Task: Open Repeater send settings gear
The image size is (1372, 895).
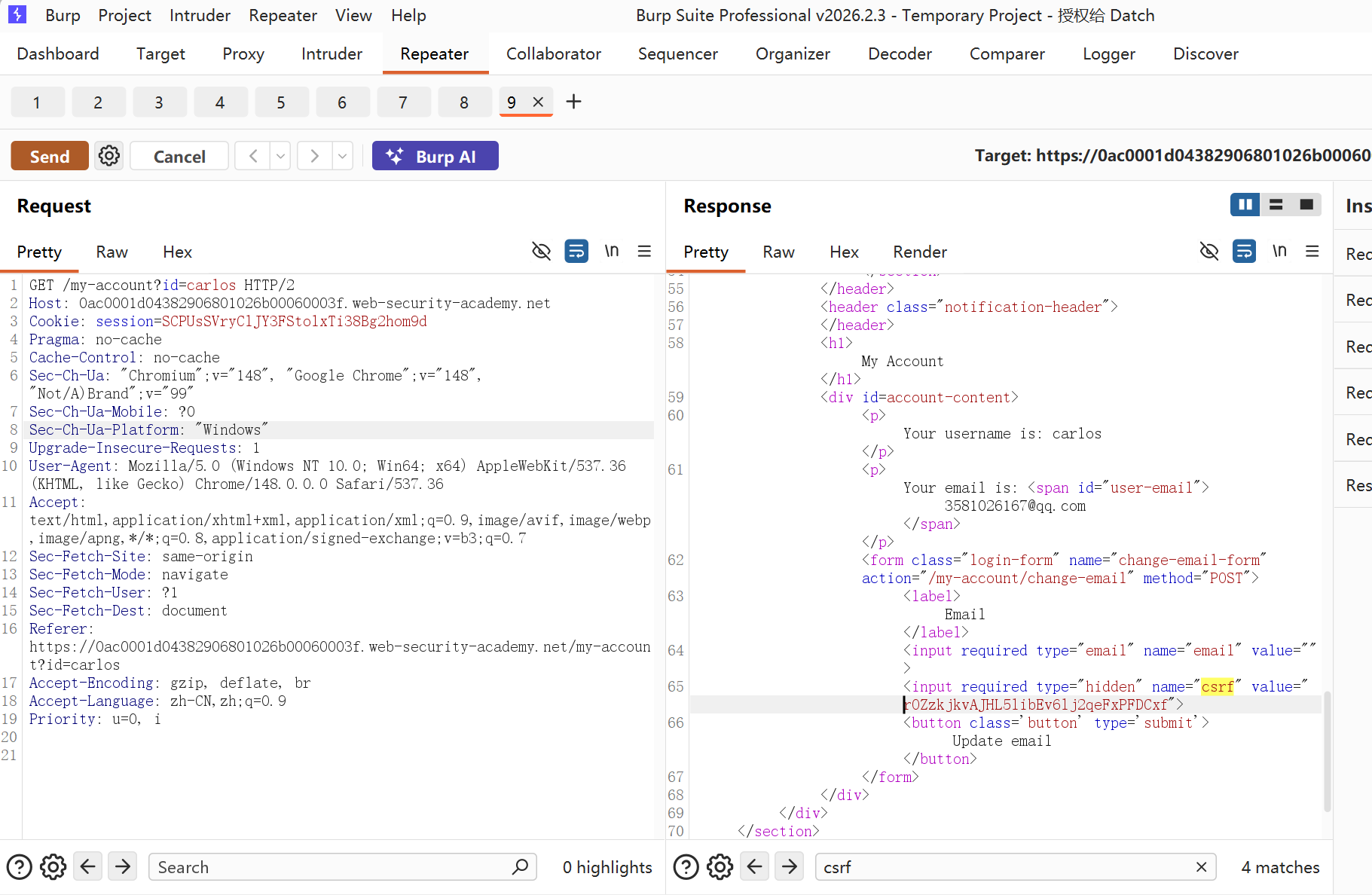Action: click(109, 156)
